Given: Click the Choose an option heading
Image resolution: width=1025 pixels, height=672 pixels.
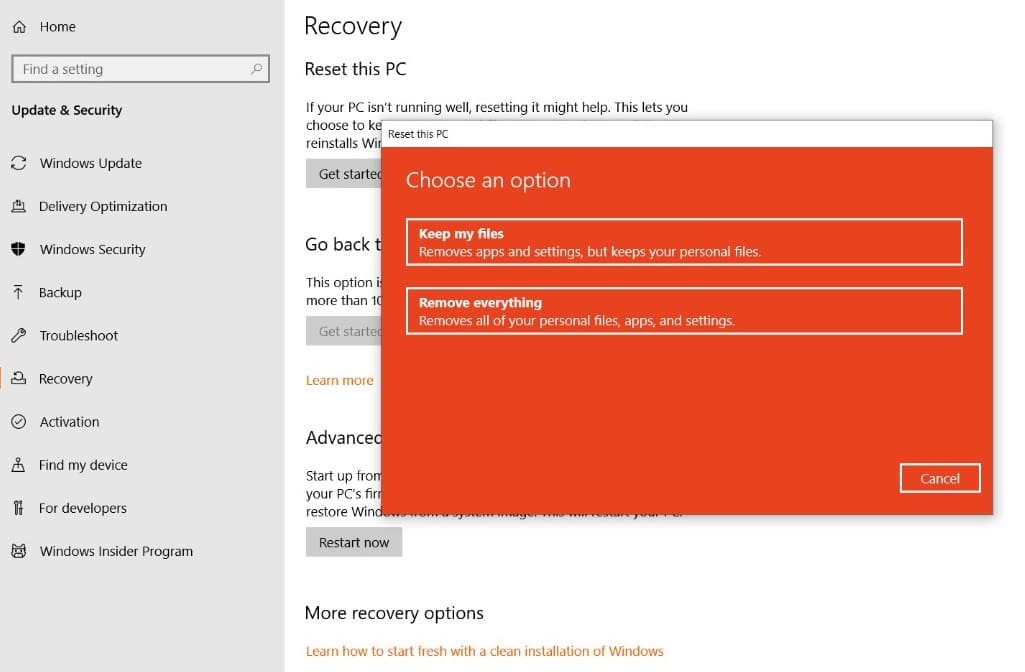Looking at the screenshot, I should tap(488, 180).
